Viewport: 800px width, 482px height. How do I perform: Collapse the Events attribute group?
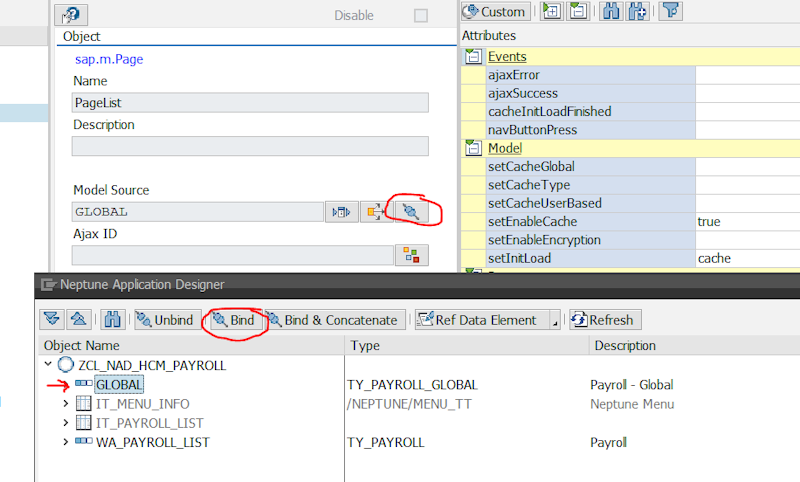click(x=473, y=57)
